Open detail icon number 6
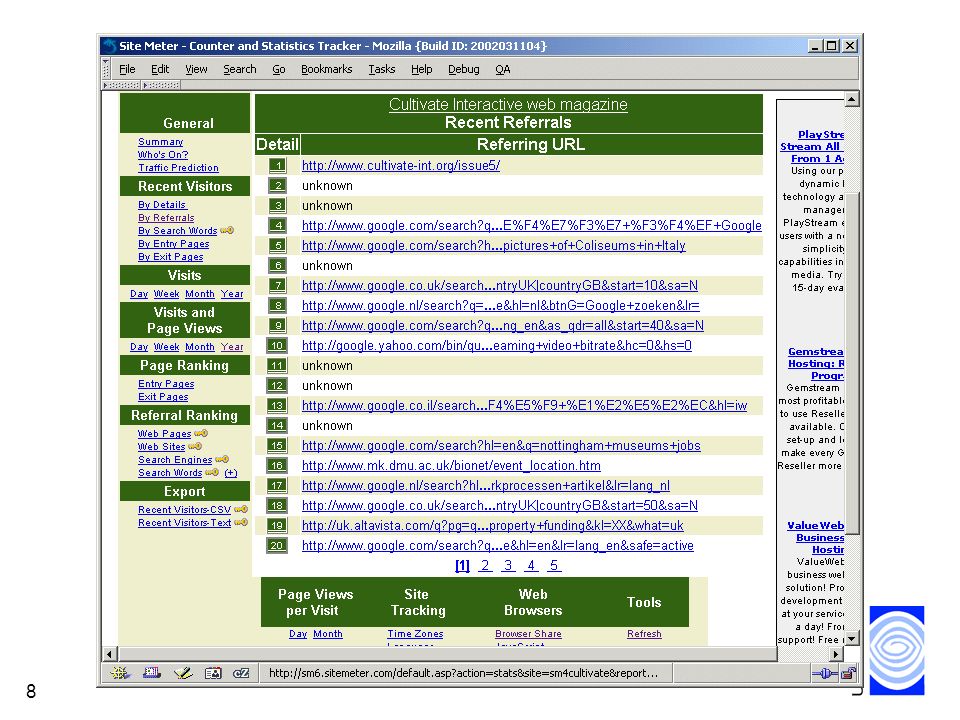 pyautogui.click(x=277, y=266)
